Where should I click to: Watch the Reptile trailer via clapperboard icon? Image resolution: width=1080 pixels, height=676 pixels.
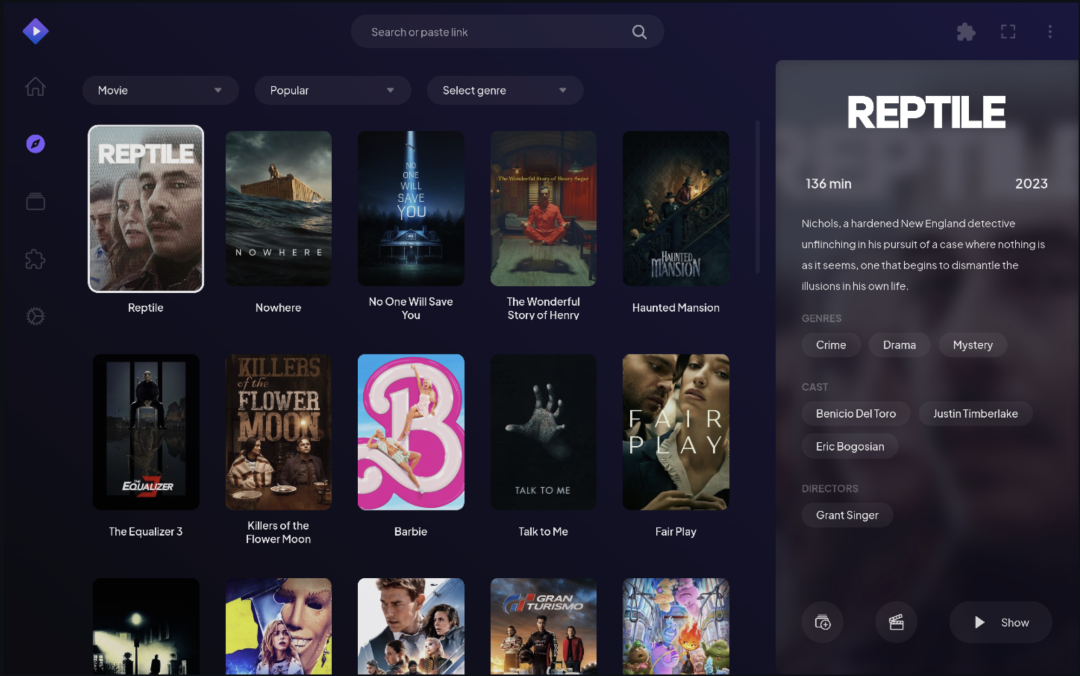(x=896, y=622)
